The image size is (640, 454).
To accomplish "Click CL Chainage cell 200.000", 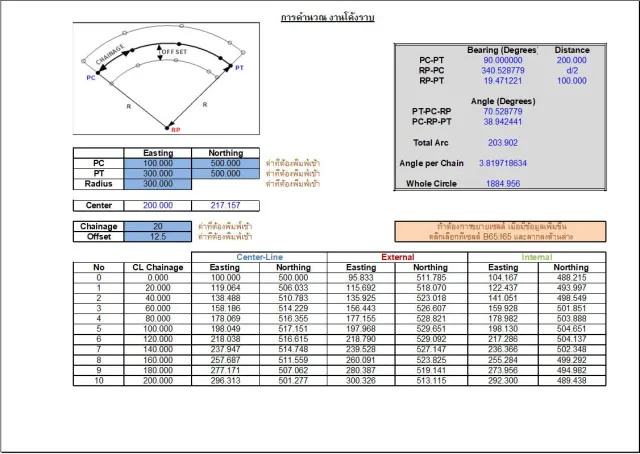I will [158, 381].
